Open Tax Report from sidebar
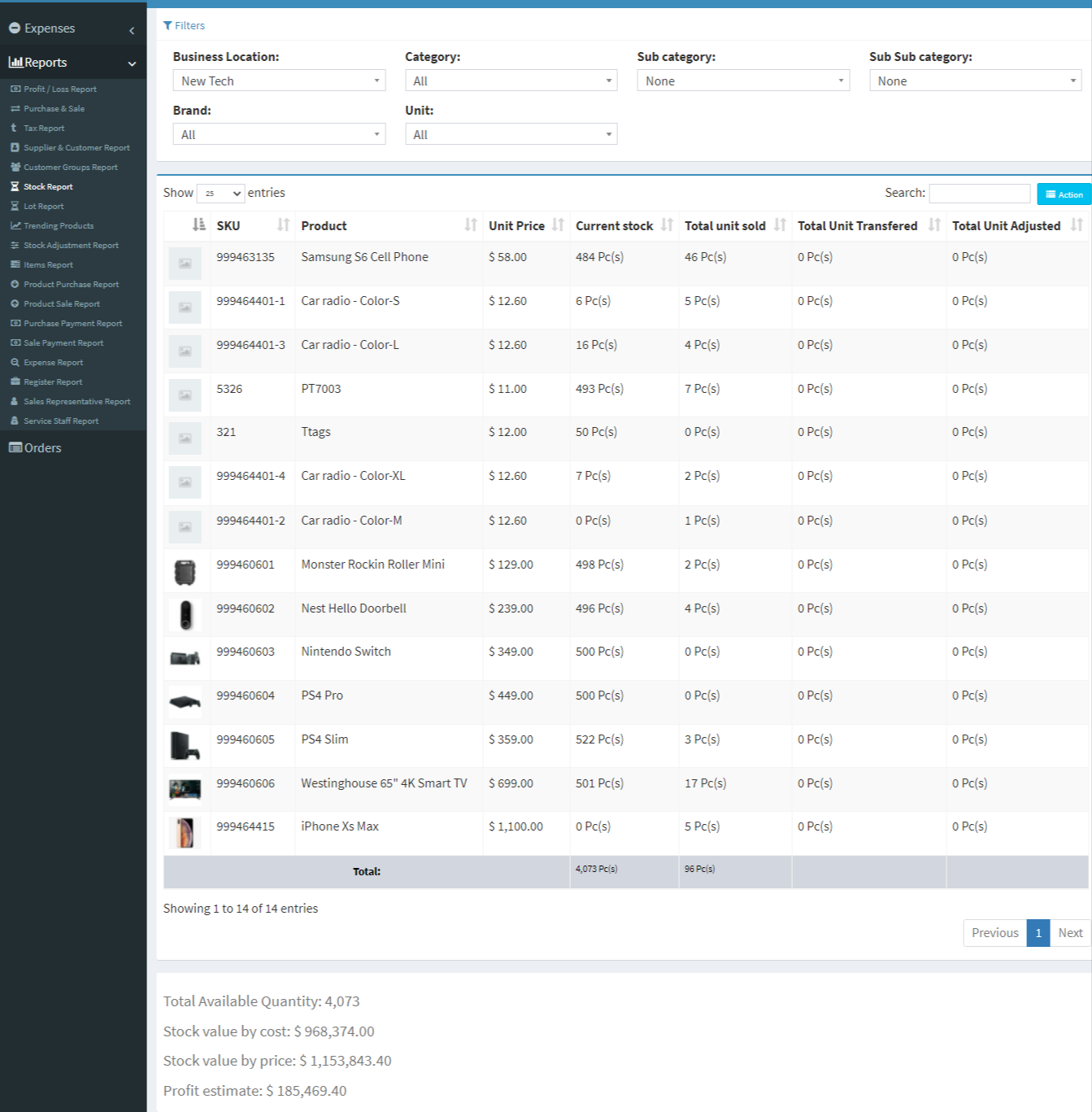Image resolution: width=1092 pixels, height=1112 pixels. click(x=44, y=129)
